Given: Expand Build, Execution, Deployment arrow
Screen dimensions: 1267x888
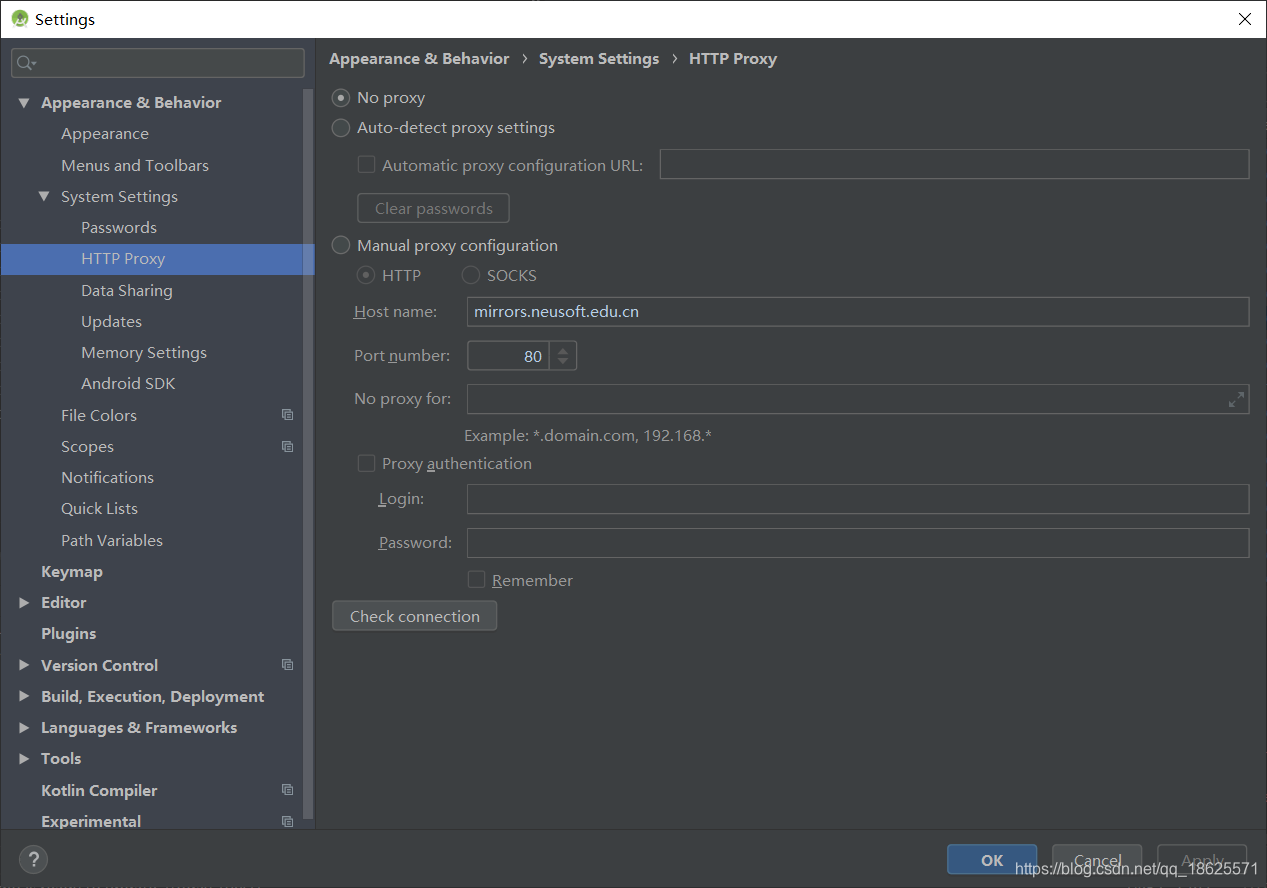Looking at the screenshot, I should point(24,696).
